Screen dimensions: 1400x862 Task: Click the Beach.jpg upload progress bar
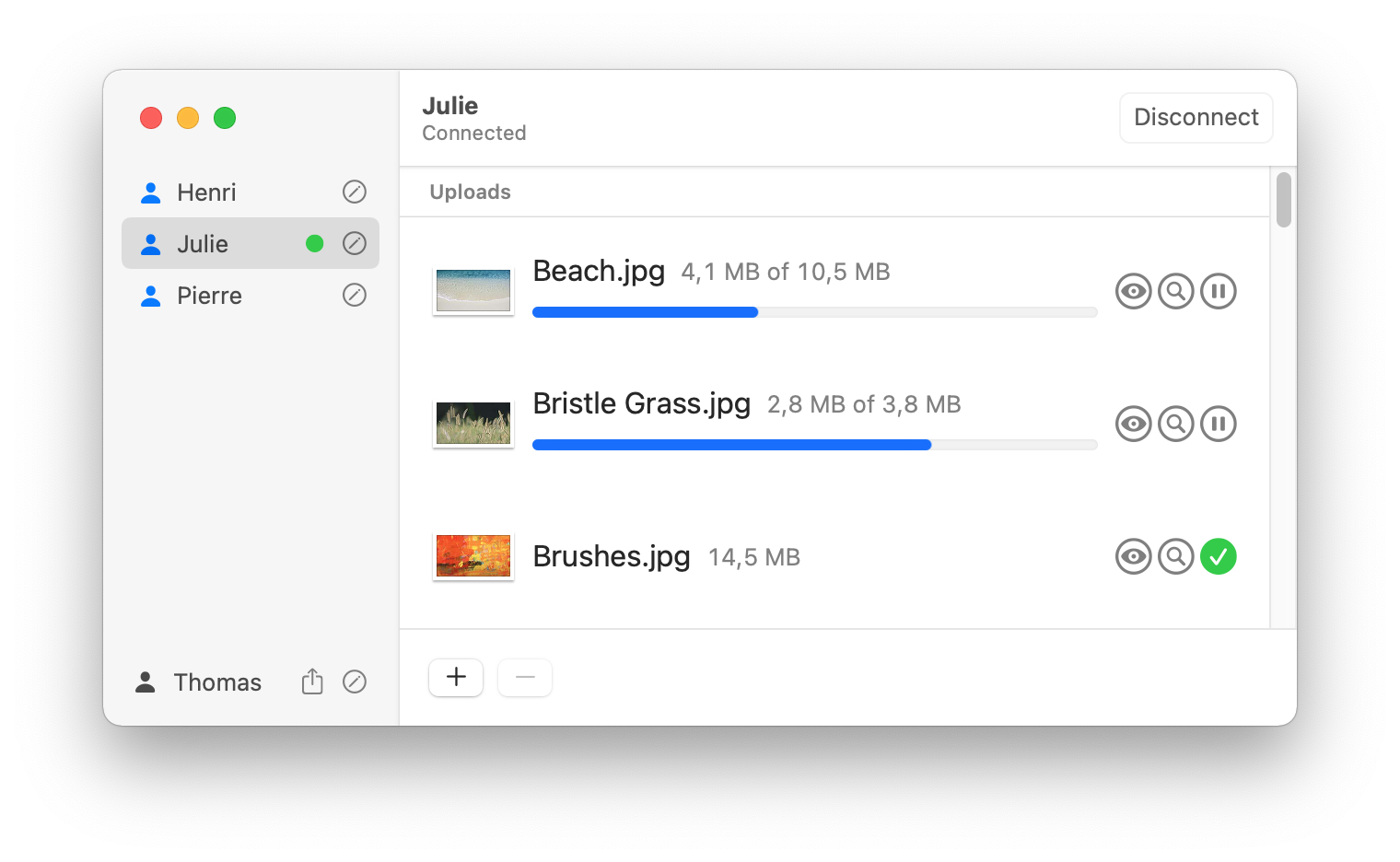pyautogui.click(x=815, y=312)
